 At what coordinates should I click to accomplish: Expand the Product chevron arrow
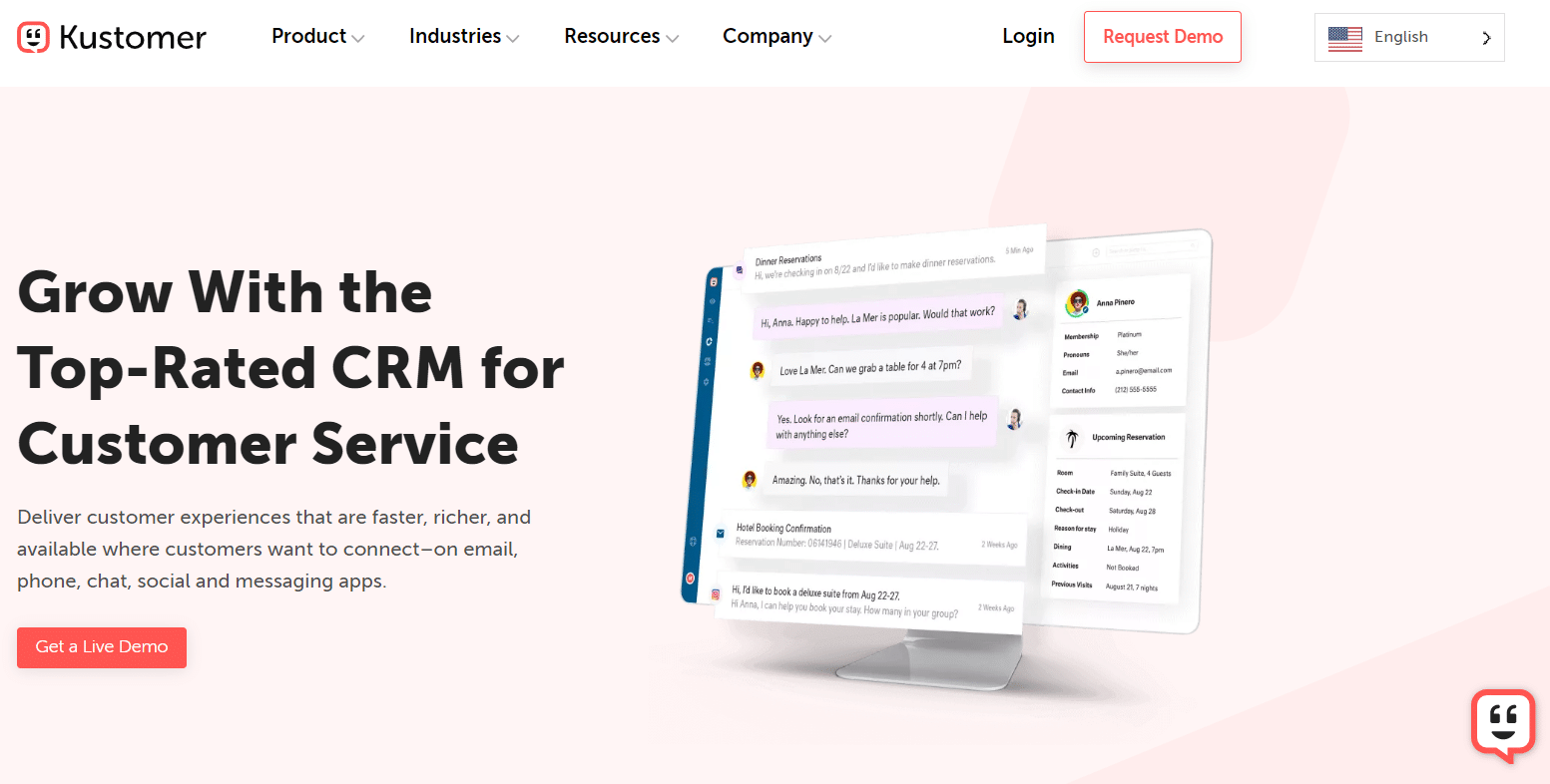tap(358, 39)
